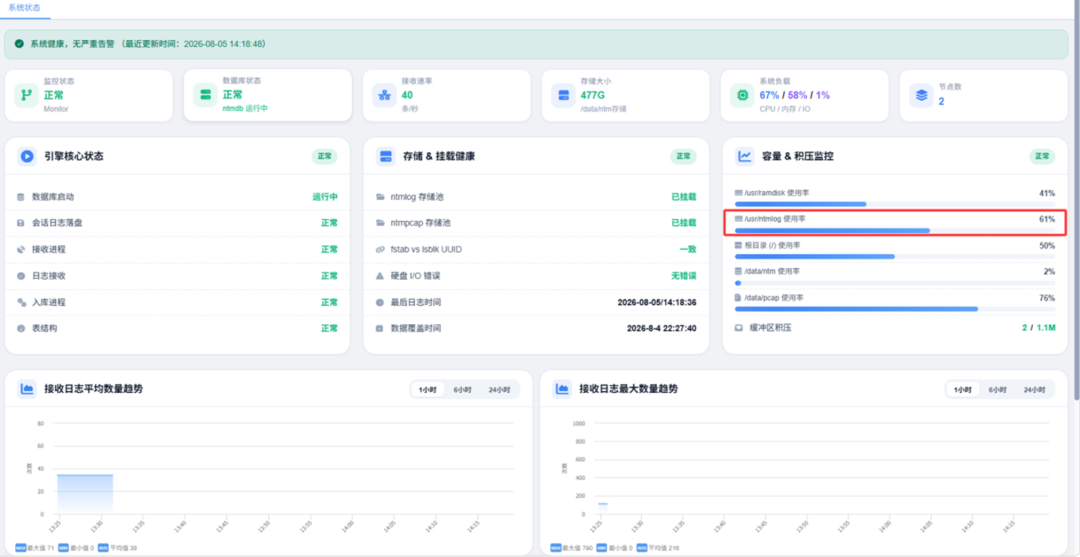Click the 引擎核心状态 play icon
Viewport: 1080px width, 557px height.
click(x=27, y=156)
